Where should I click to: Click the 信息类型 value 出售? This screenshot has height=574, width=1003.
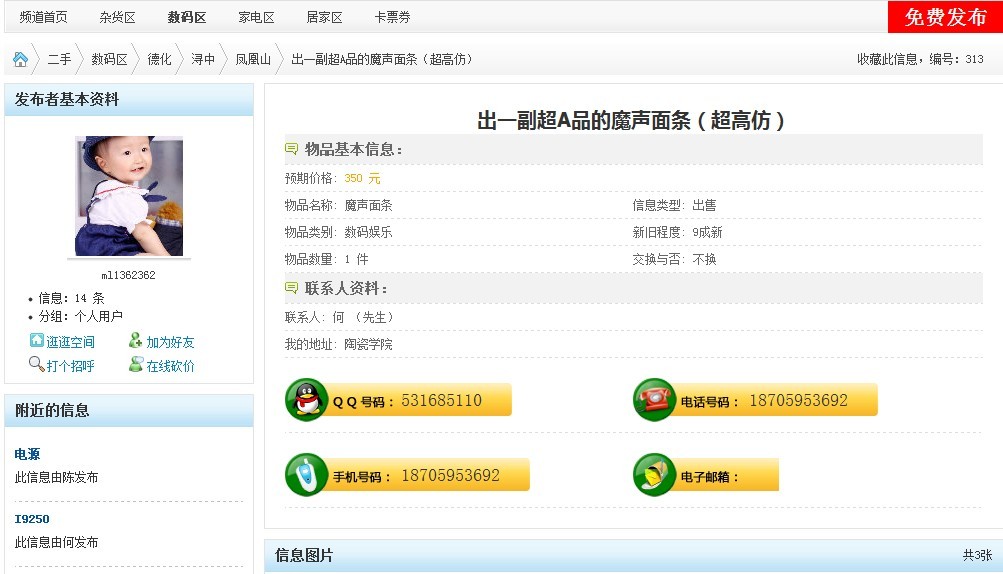coord(704,205)
